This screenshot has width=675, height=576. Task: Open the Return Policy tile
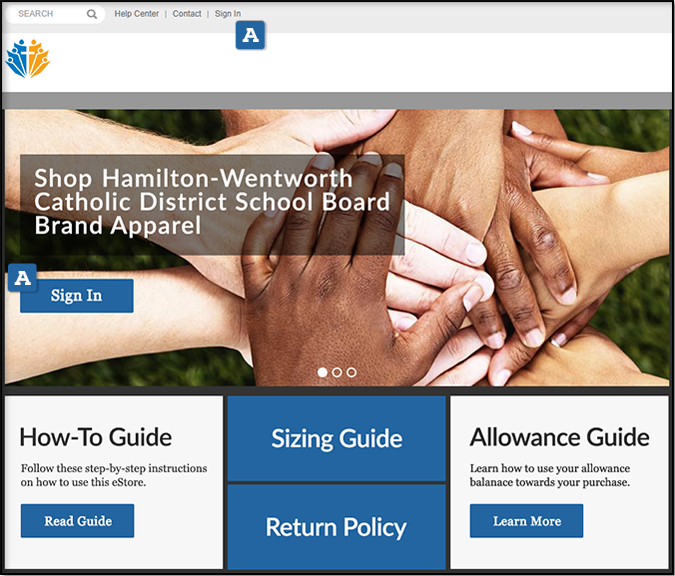point(337,527)
